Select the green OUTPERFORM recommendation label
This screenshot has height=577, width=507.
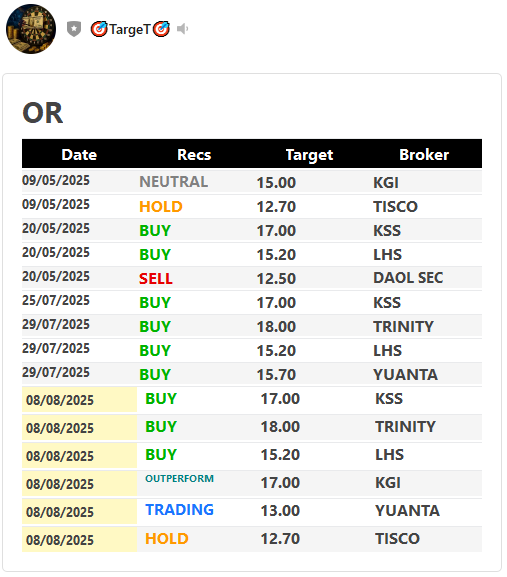[x=179, y=478]
